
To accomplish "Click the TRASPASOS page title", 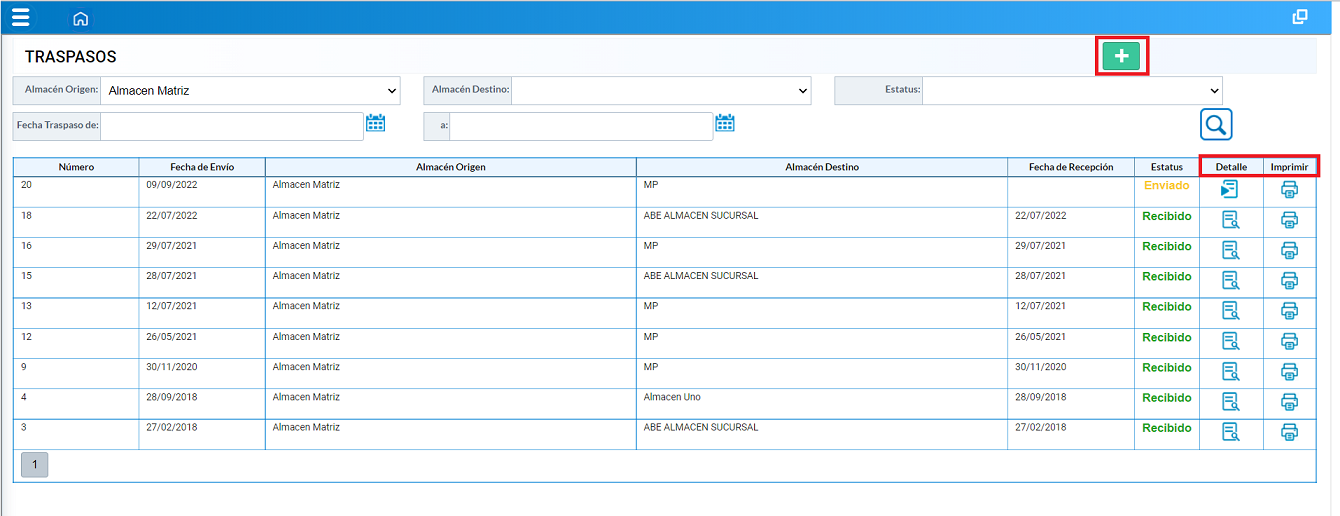I will 71,57.
